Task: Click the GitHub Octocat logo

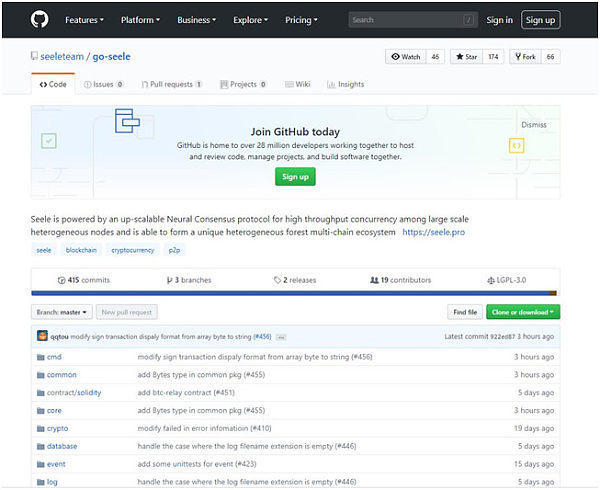Action: tap(39, 20)
